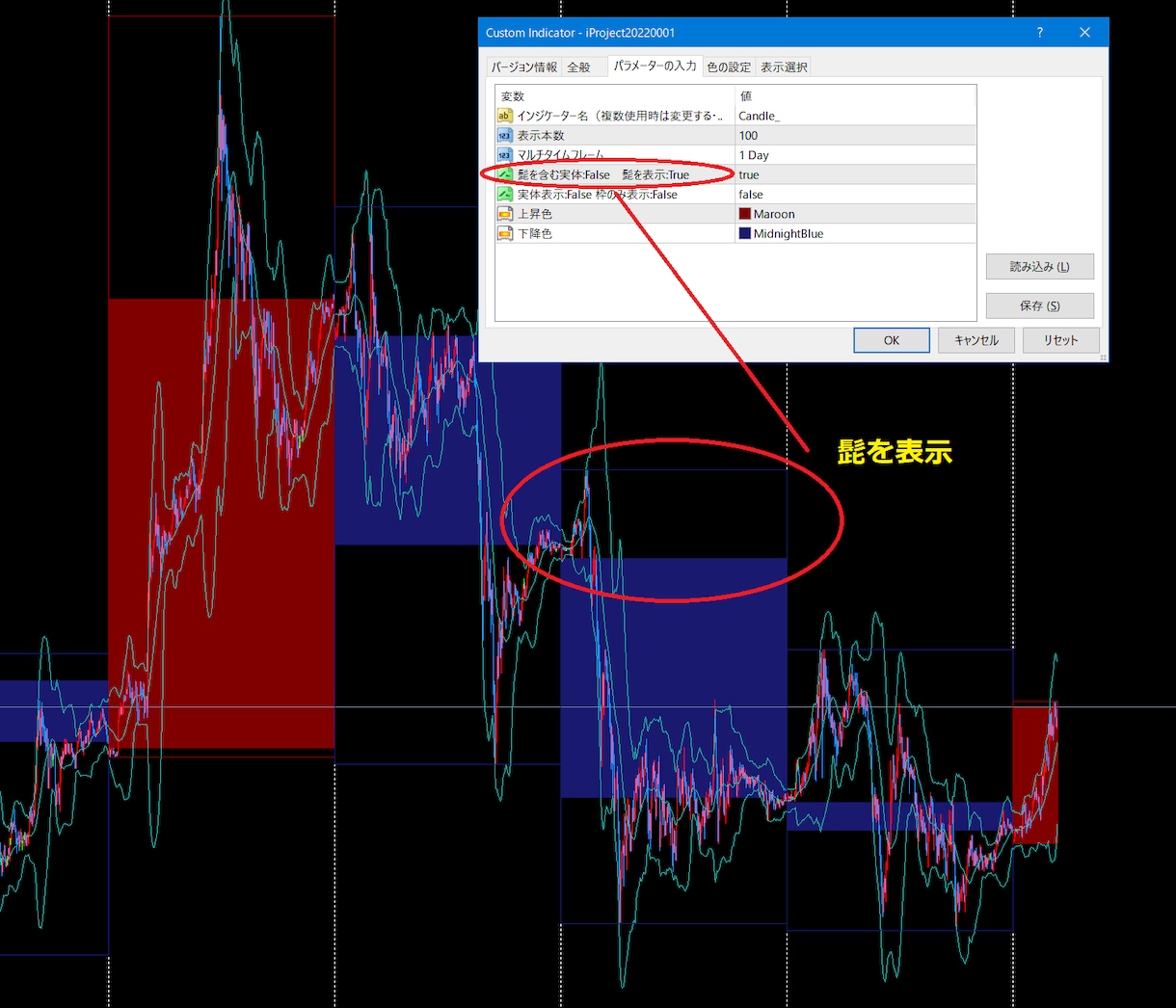The width and height of the screenshot is (1176, 1008).
Task: Click the color icon beside 下降色
Action: pos(504,233)
